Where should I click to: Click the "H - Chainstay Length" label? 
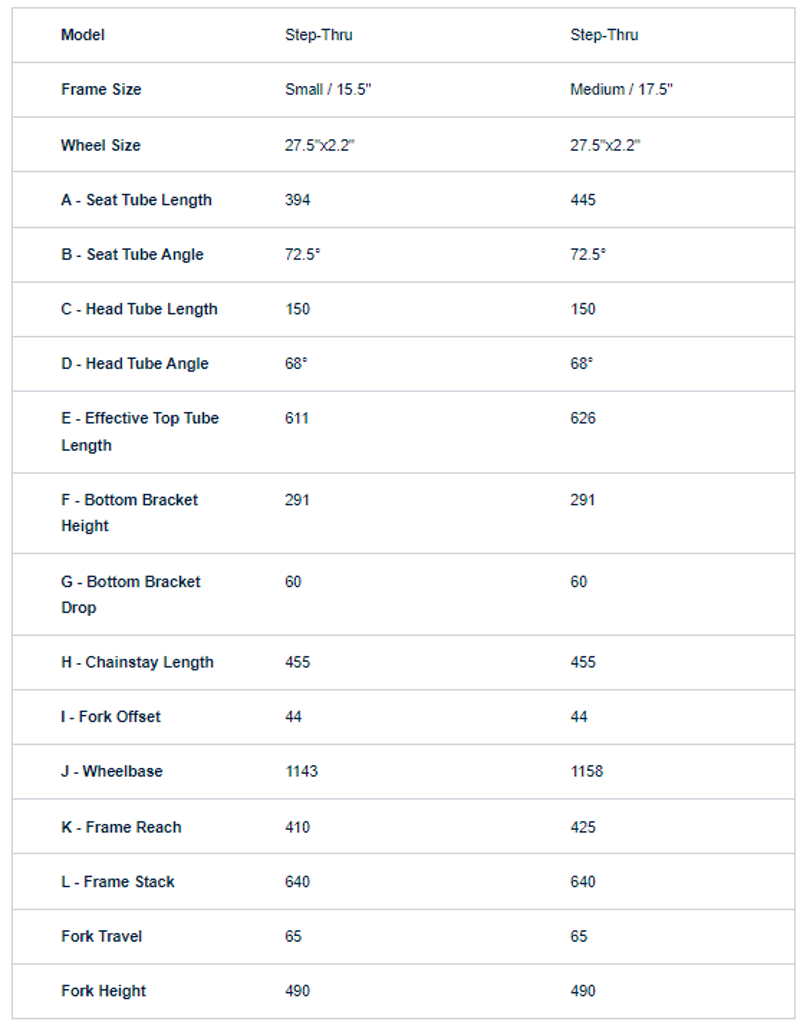click(137, 662)
